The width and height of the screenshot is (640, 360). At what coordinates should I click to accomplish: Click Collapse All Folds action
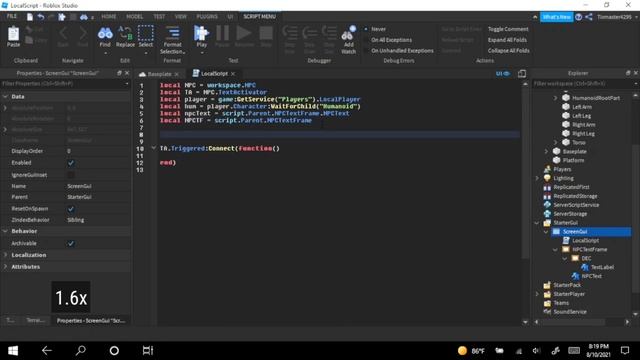click(x=509, y=51)
